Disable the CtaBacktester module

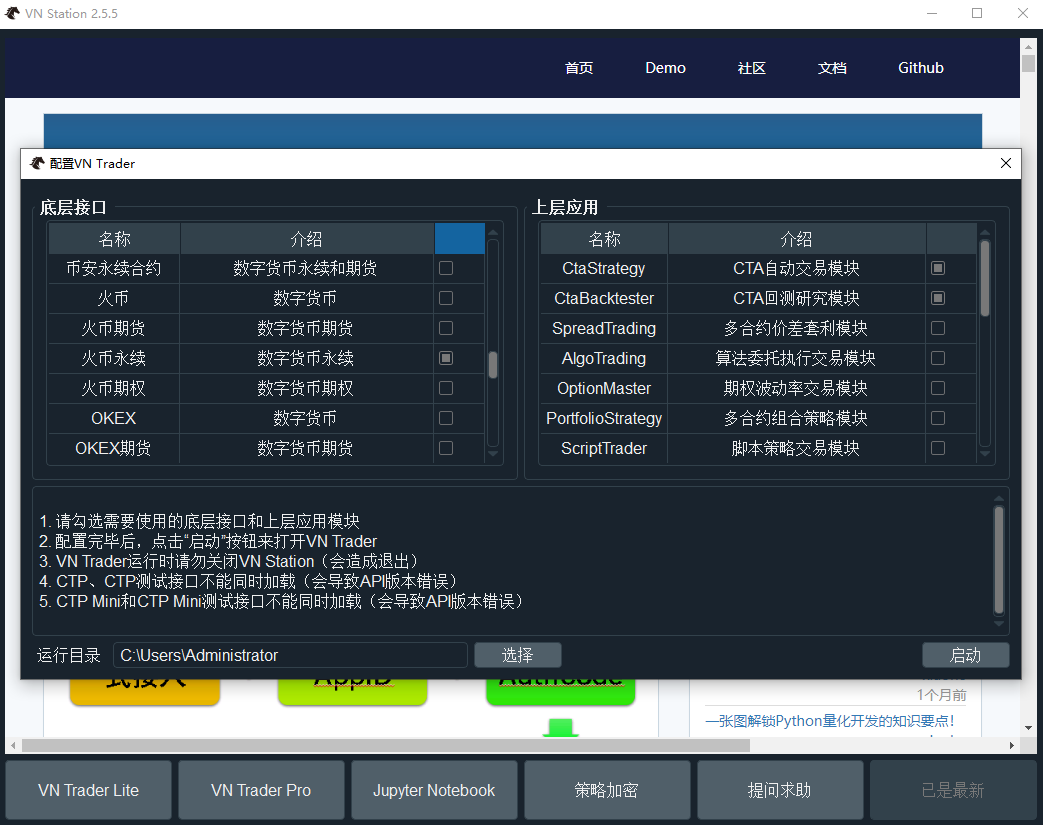click(x=937, y=298)
